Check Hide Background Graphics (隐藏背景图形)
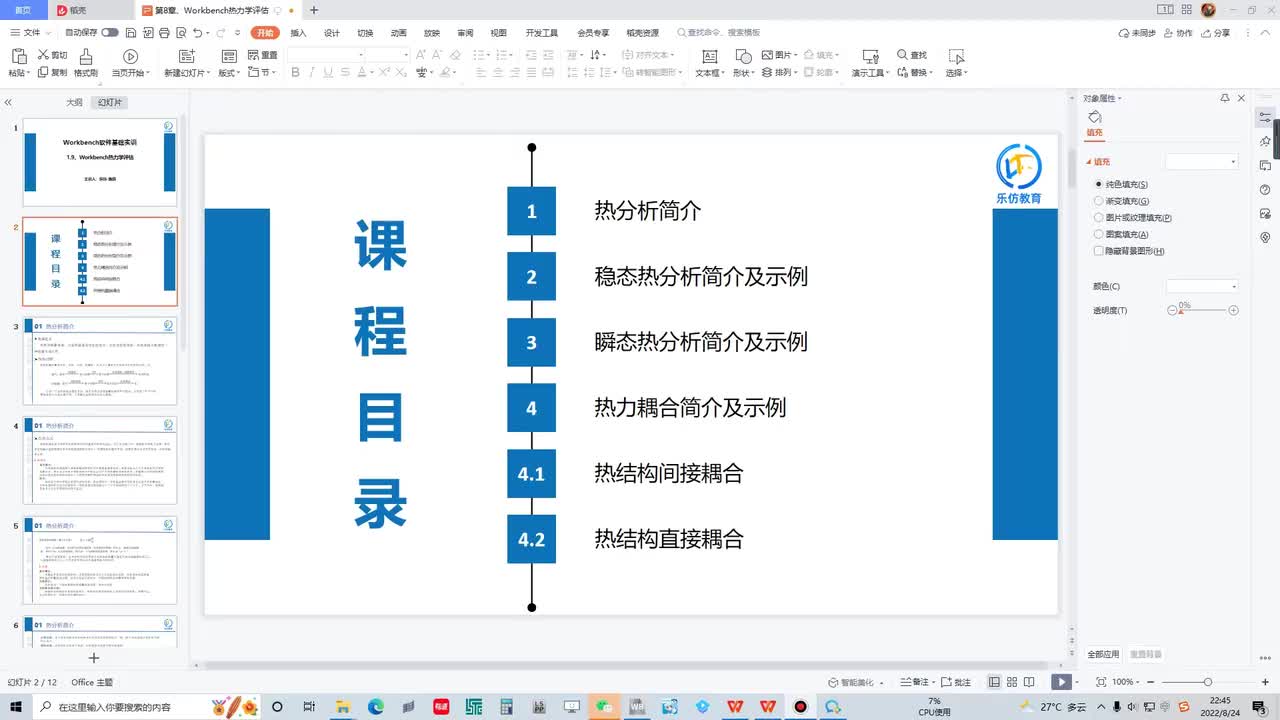This screenshot has width=1280, height=720. 1099,251
